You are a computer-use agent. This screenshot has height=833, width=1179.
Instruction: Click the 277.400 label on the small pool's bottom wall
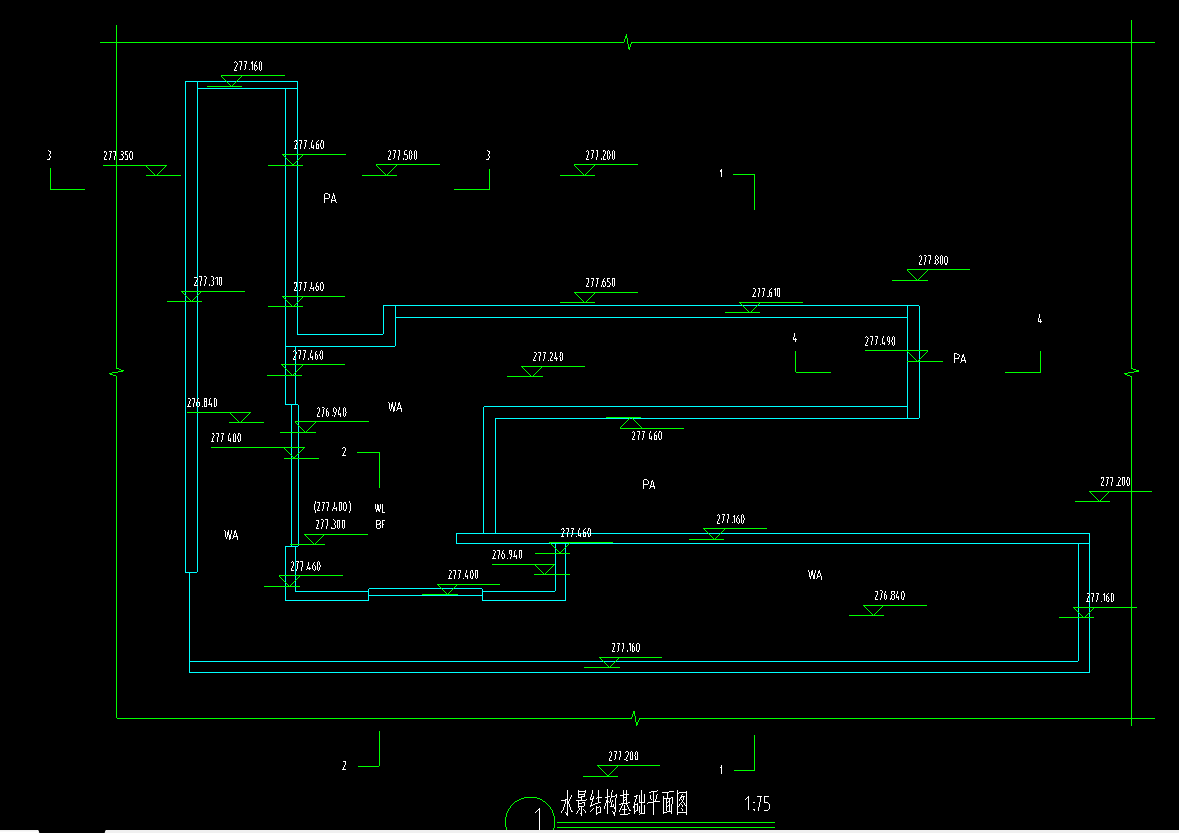coord(463,574)
